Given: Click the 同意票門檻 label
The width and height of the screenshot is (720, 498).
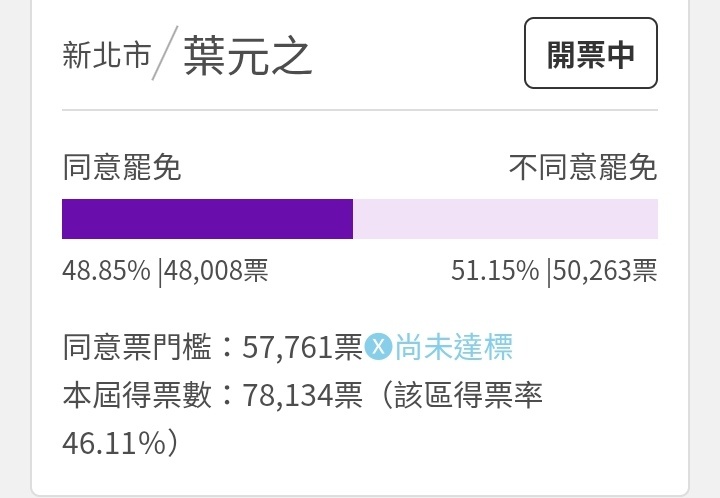Looking at the screenshot, I should point(137,347).
